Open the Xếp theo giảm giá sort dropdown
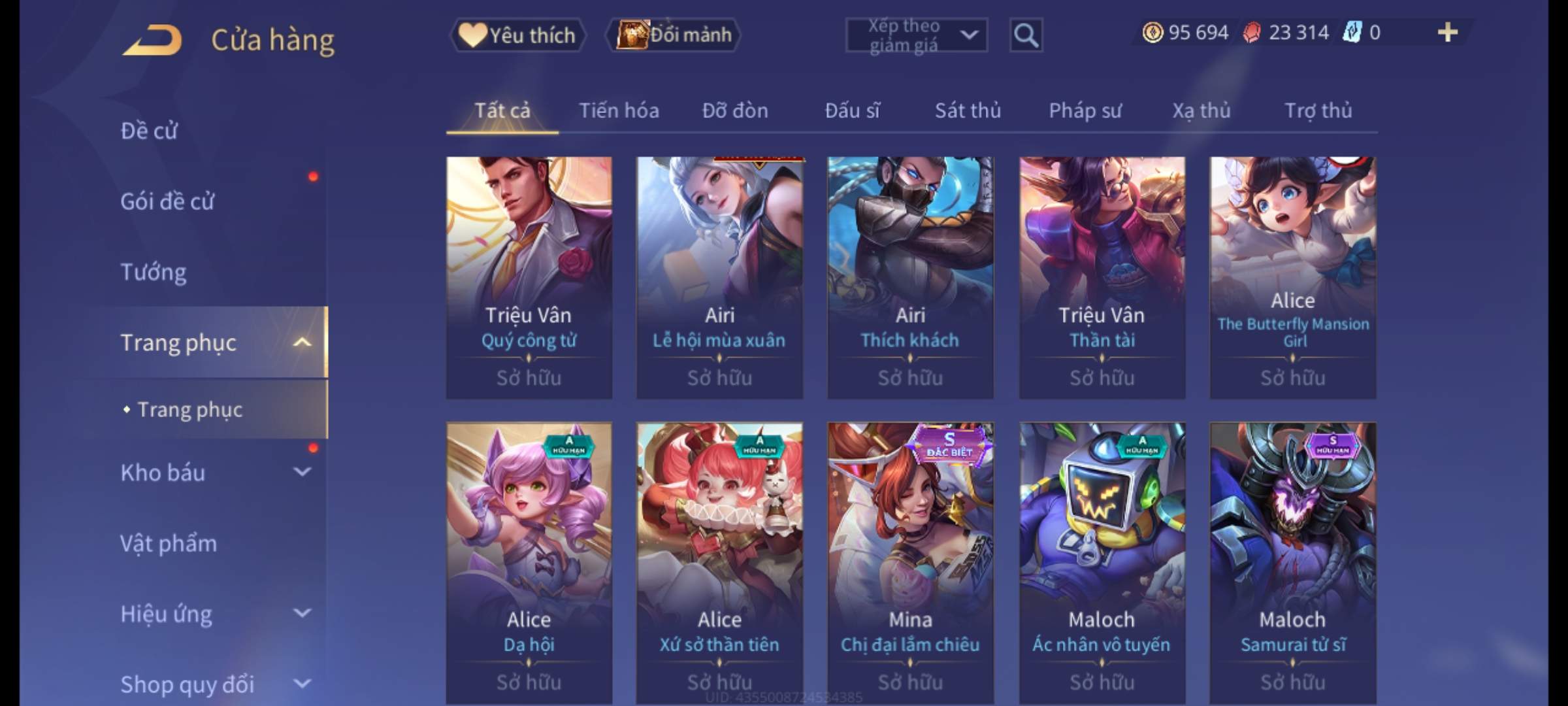The height and width of the screenshot is (706, 1568). point(917,35)
